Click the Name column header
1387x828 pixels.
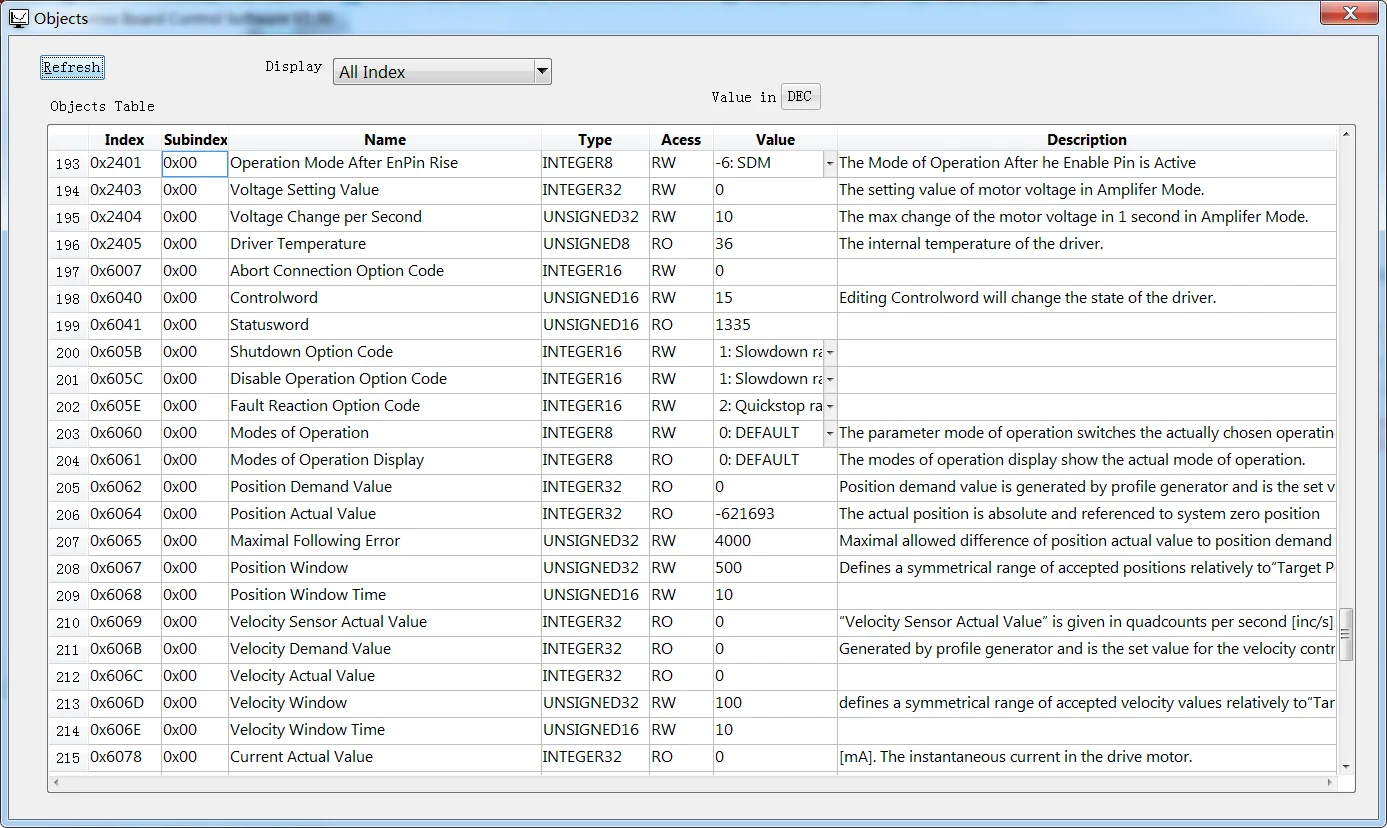tap(385, 140)
